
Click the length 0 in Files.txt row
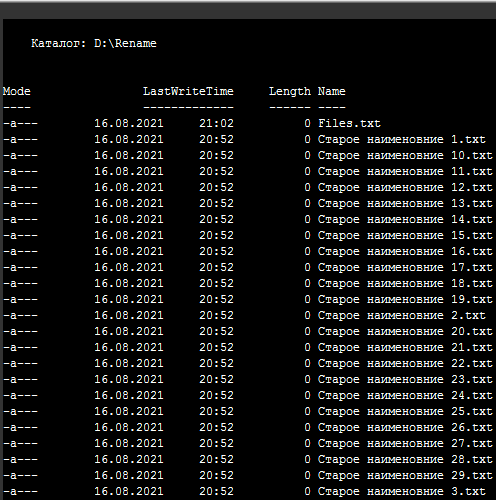coord(307,123)
